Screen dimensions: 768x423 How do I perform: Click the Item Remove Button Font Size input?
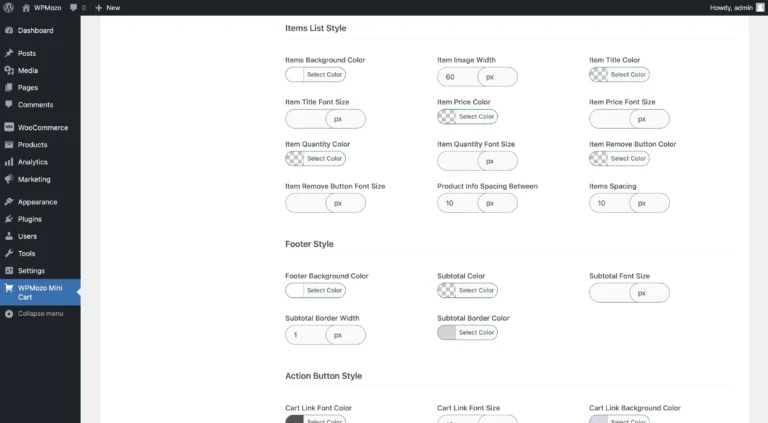tap(306, 203)
